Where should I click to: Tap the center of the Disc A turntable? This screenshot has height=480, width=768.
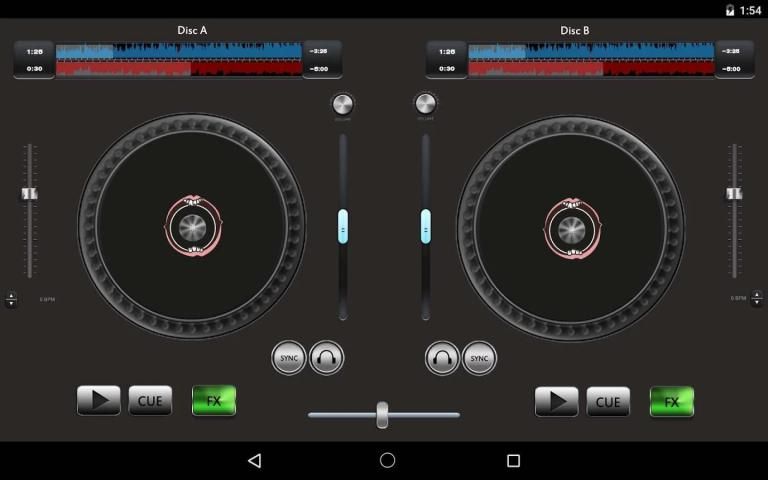point(192,226)
